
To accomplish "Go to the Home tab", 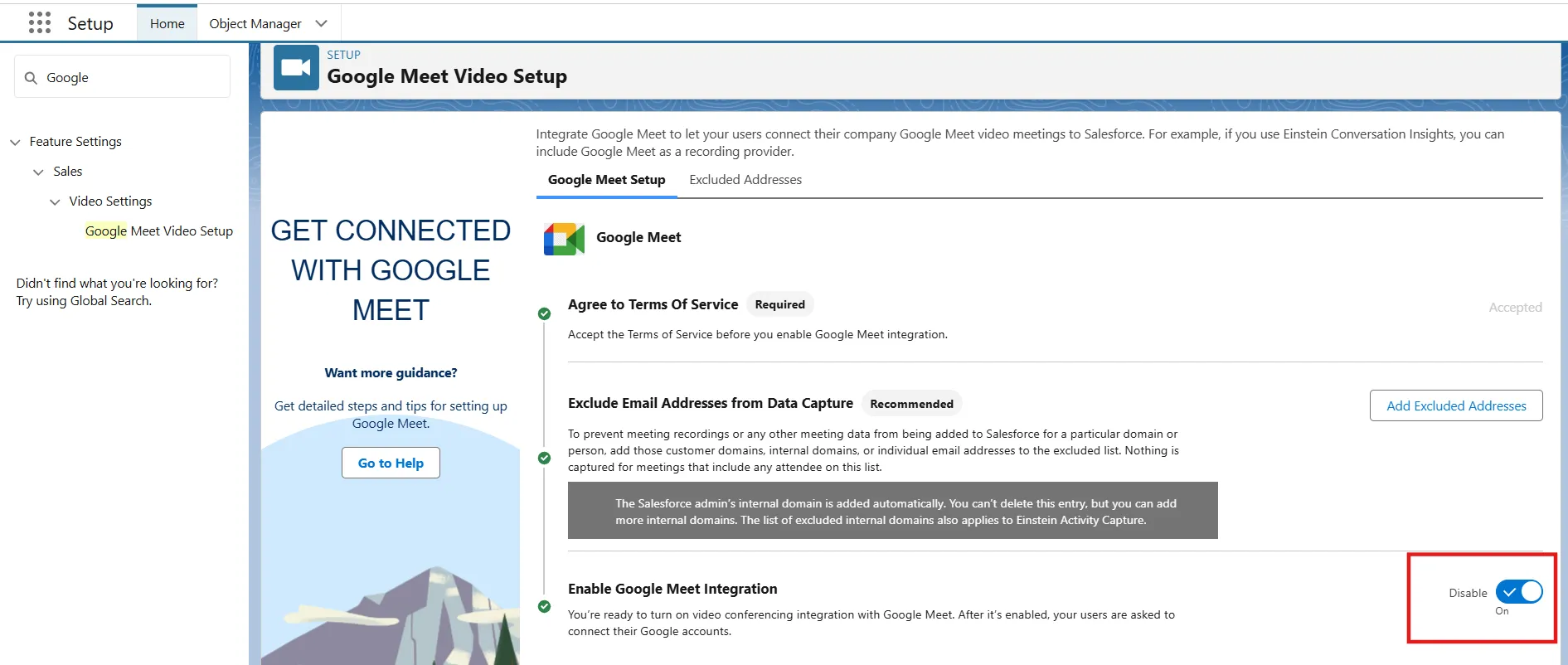I will point(167,23).
